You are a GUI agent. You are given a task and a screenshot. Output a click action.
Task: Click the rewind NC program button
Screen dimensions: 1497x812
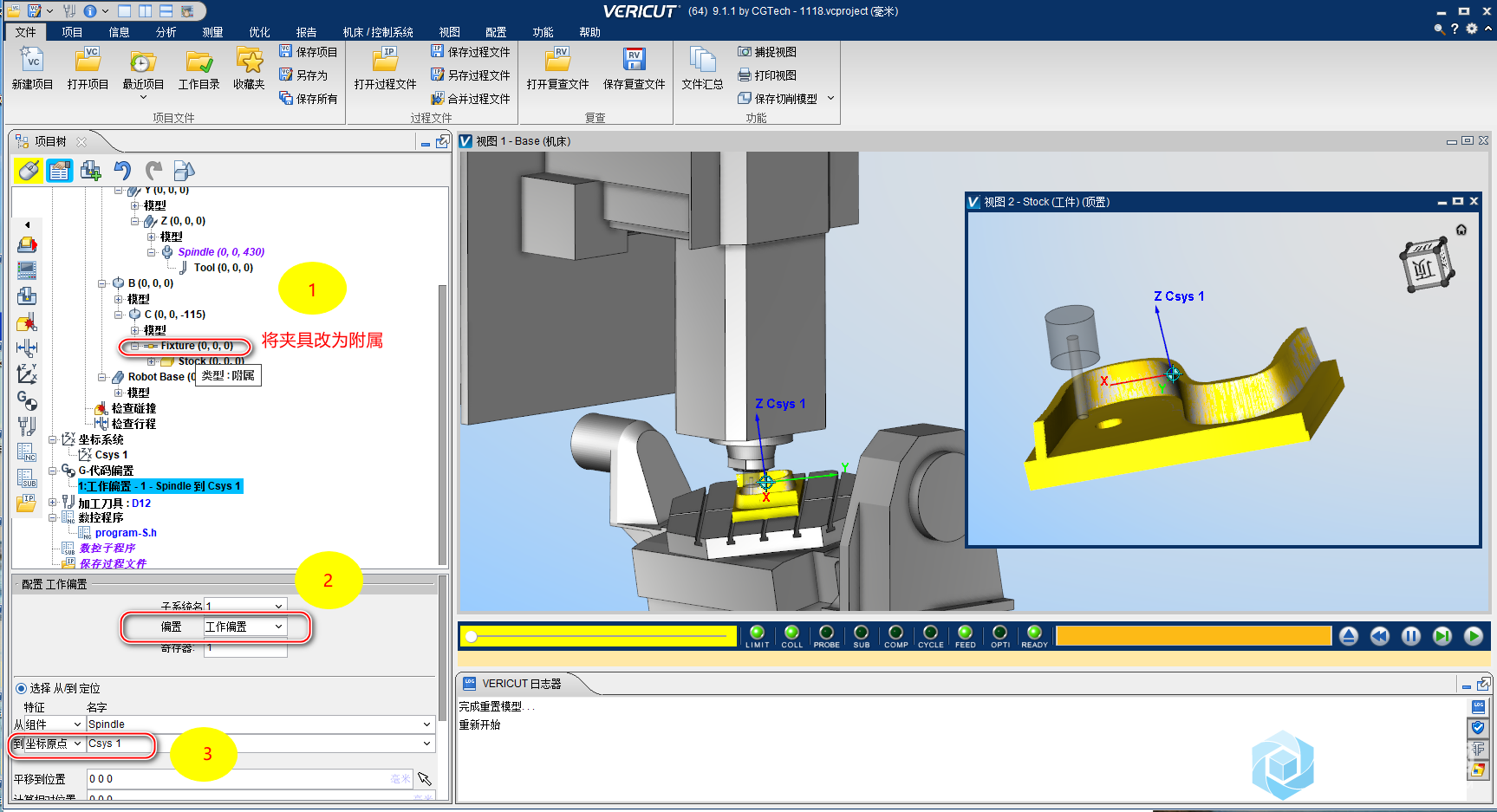[1379, 636]
